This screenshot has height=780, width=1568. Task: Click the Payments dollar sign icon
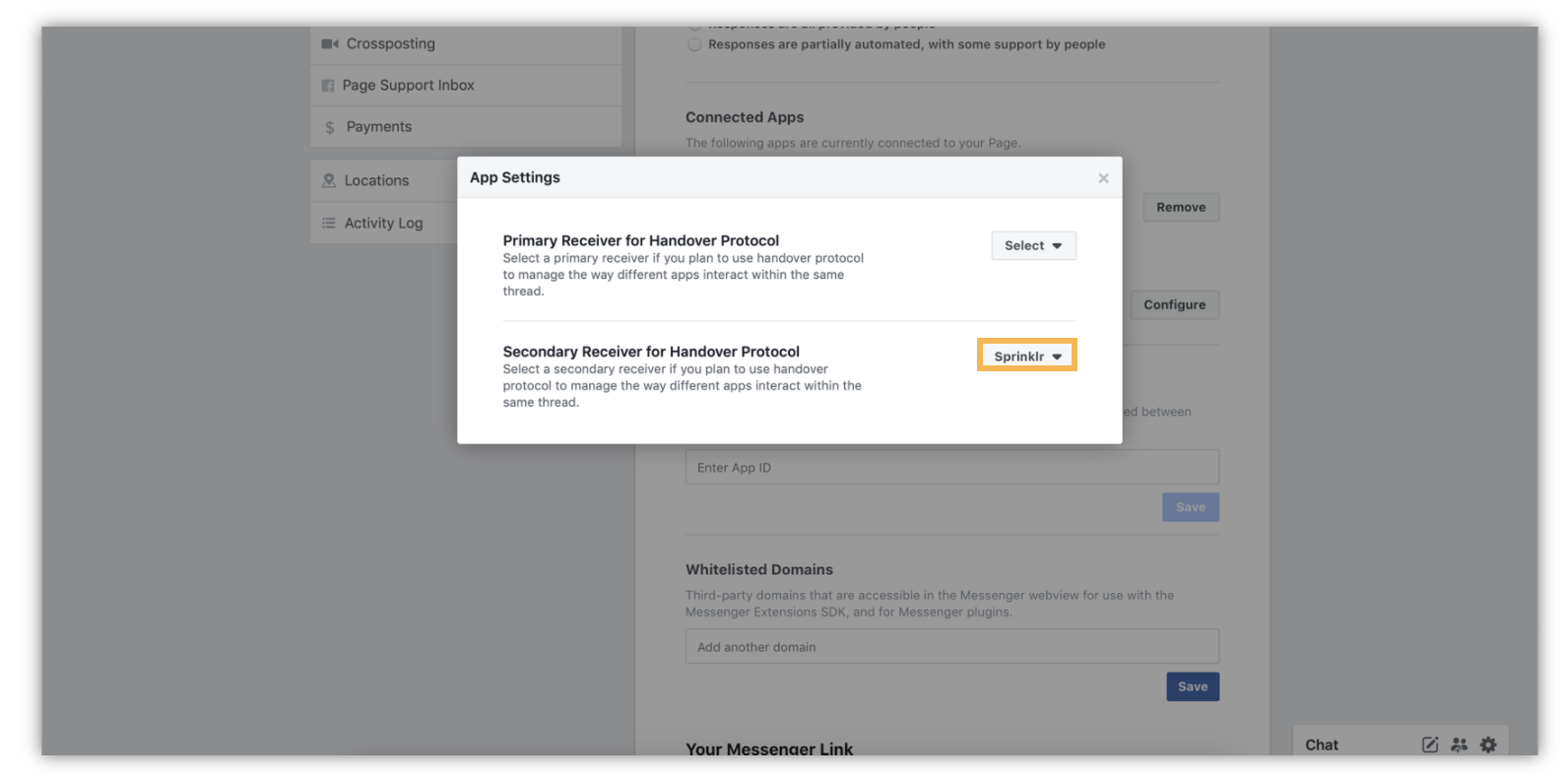(x=328, y=126)
